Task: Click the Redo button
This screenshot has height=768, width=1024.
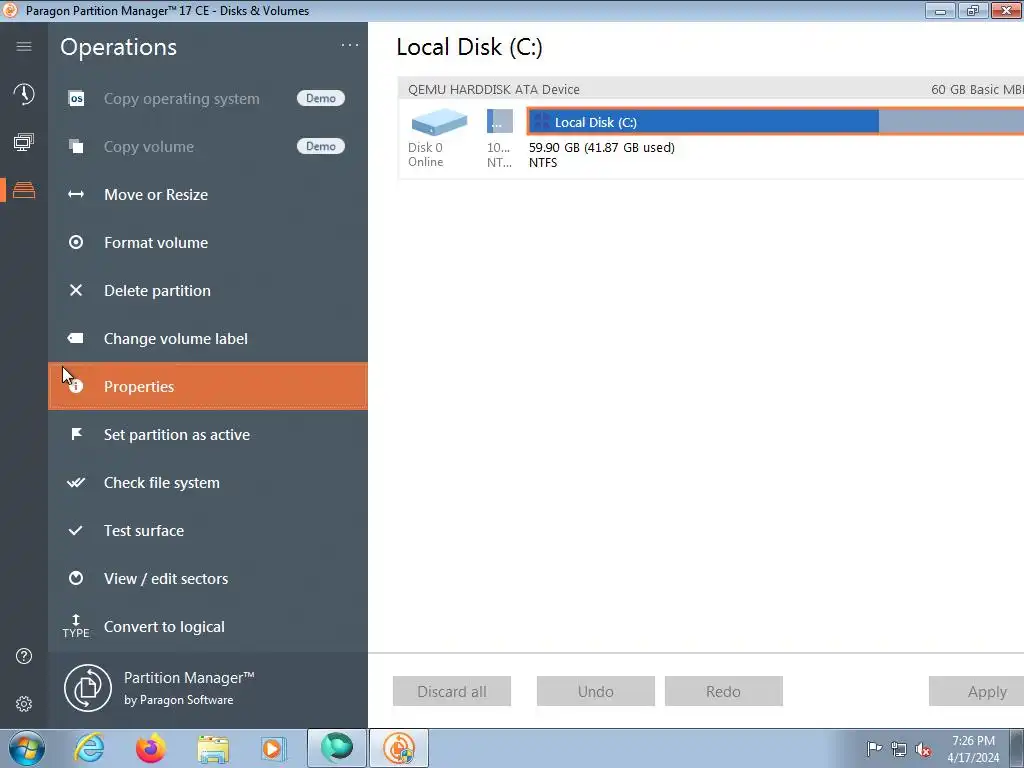Action: [x=724, y=691]
